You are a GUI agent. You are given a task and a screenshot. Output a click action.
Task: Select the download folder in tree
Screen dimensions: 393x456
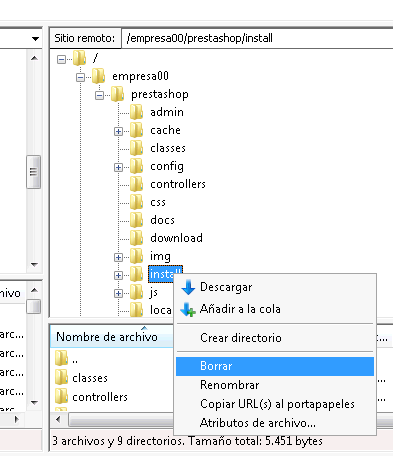[176, 238]
